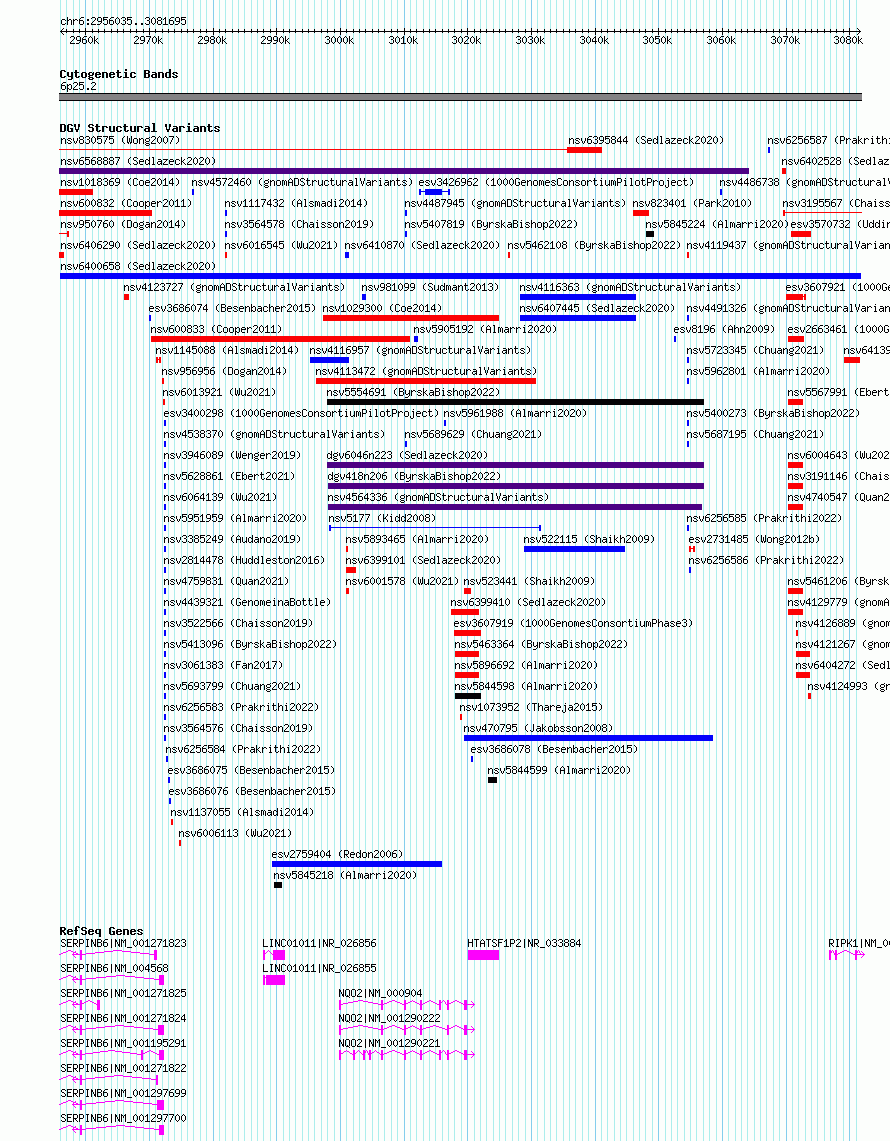Open the nsv5961988 (Almarri2020) label
The image size is (890, 1141).
coord(515,413)
